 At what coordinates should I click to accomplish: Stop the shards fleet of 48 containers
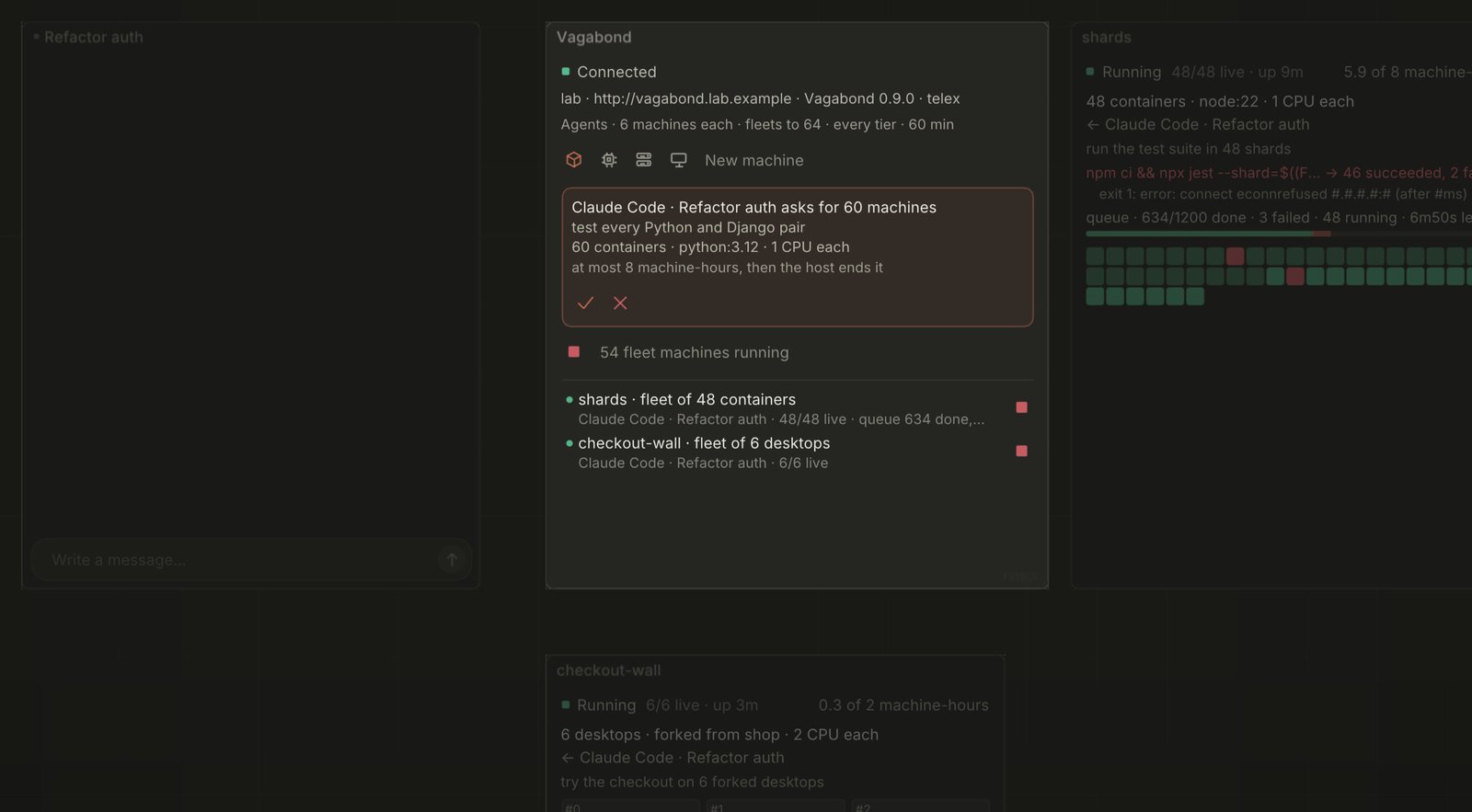click(x=1021, y=407)
